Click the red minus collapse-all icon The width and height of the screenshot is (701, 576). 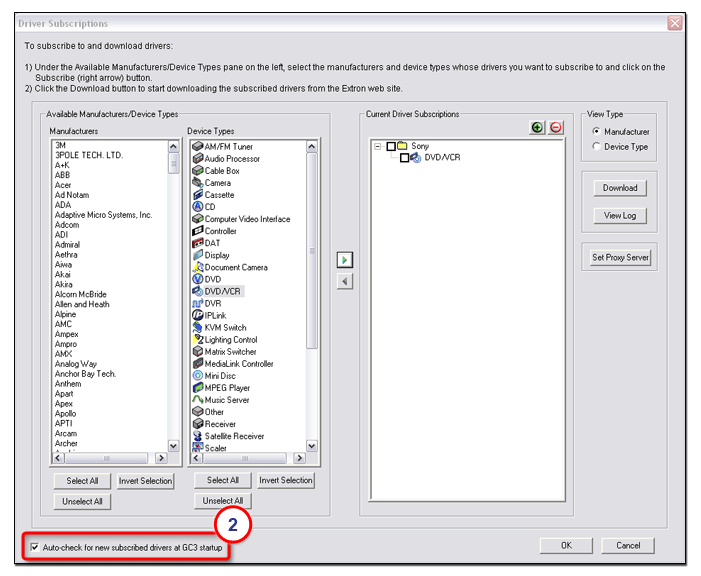pos(555,127)
